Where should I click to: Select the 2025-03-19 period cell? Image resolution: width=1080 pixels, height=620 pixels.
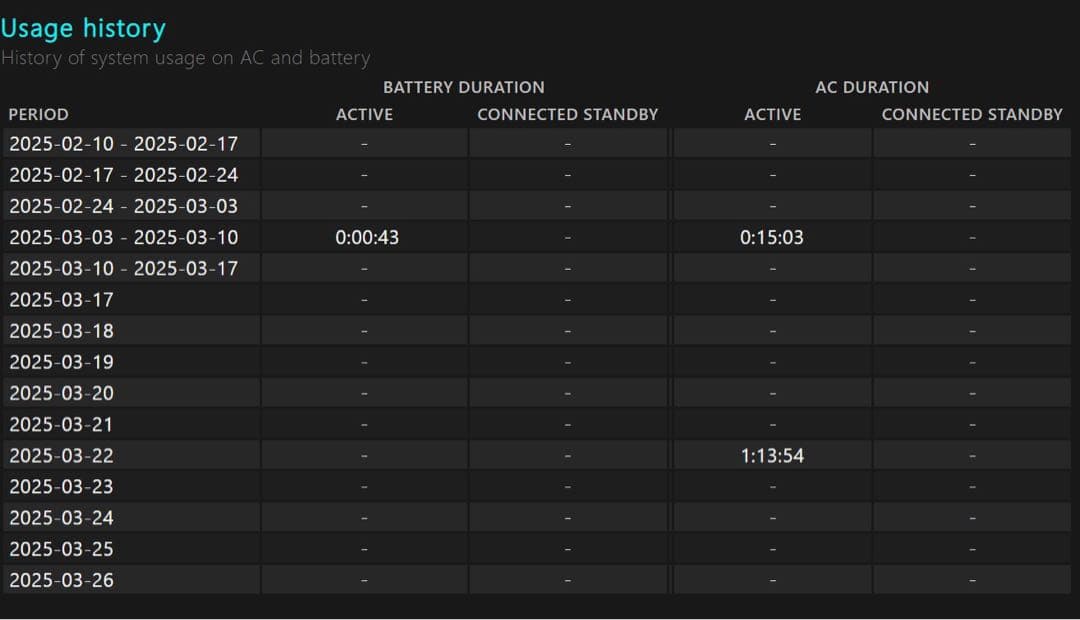click(61, 362)
